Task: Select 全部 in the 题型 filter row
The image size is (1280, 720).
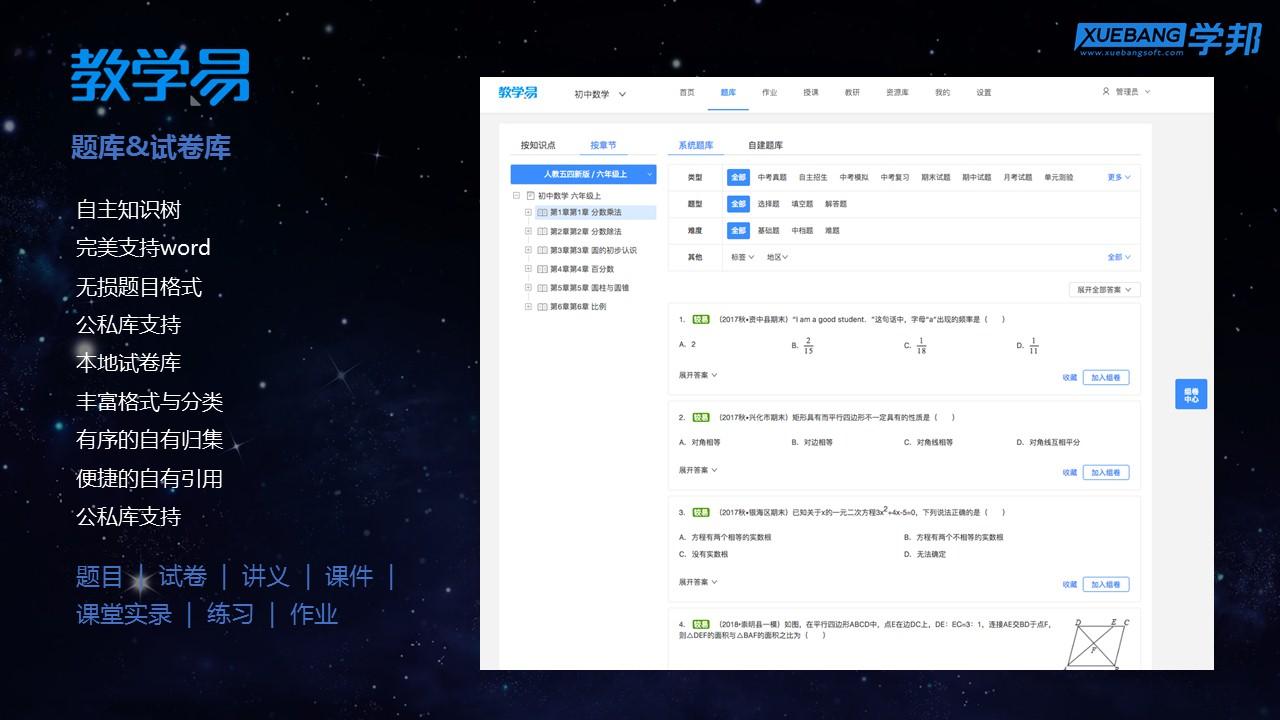Action: [738, 204]
